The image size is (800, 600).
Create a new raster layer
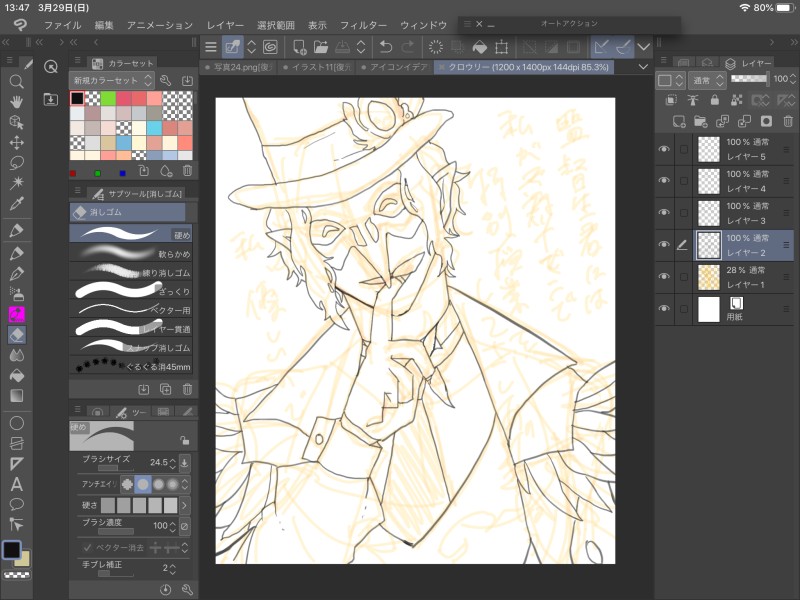click(679, 121)
